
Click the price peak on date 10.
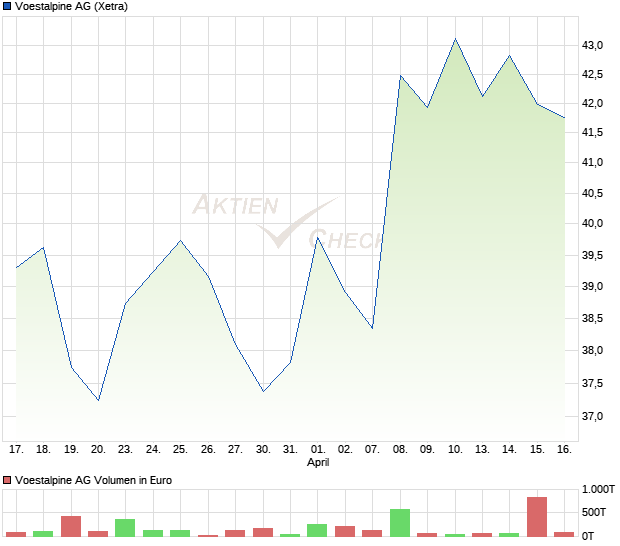tap(455, 39)
